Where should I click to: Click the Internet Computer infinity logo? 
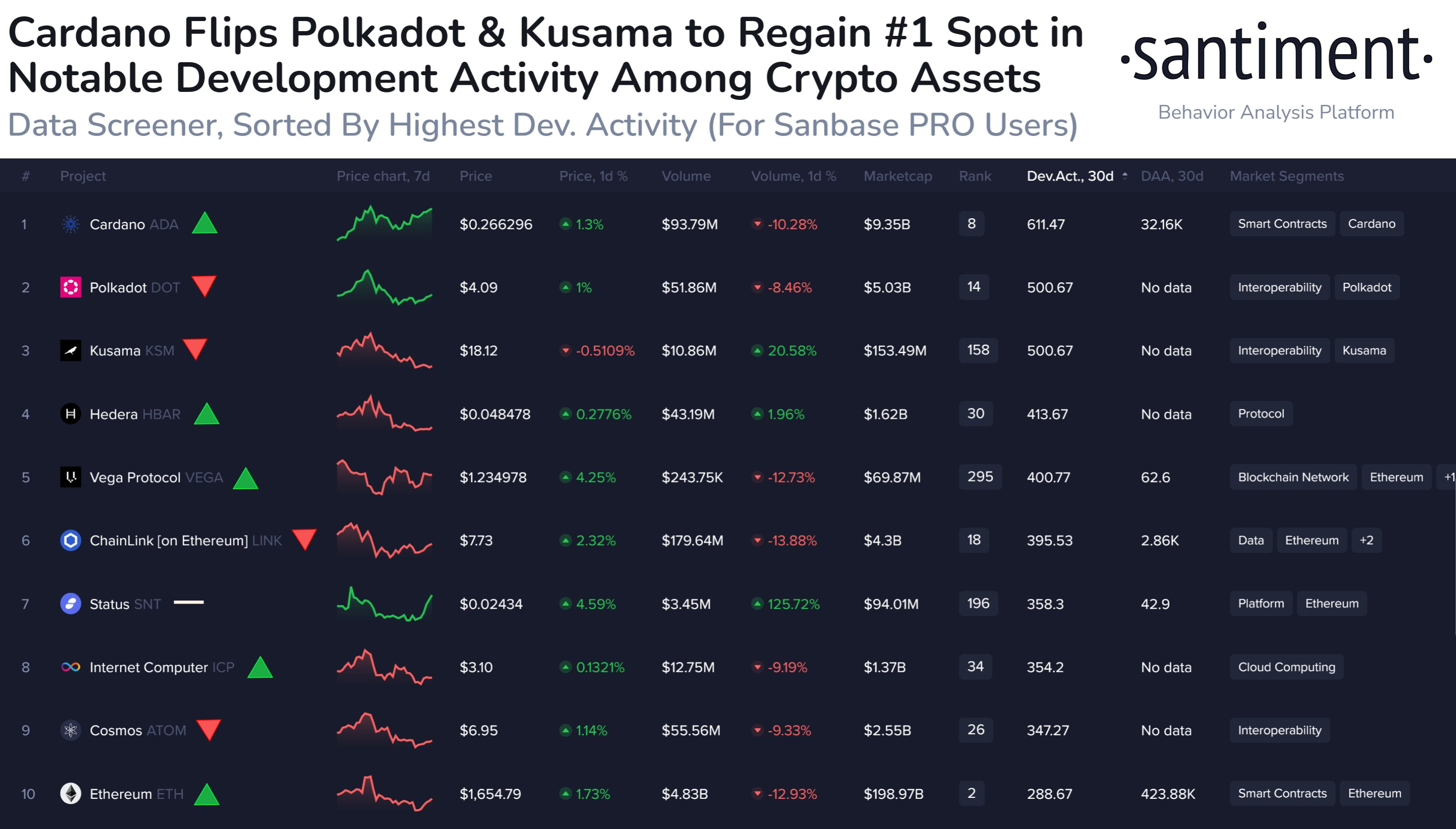pos(70,667)
